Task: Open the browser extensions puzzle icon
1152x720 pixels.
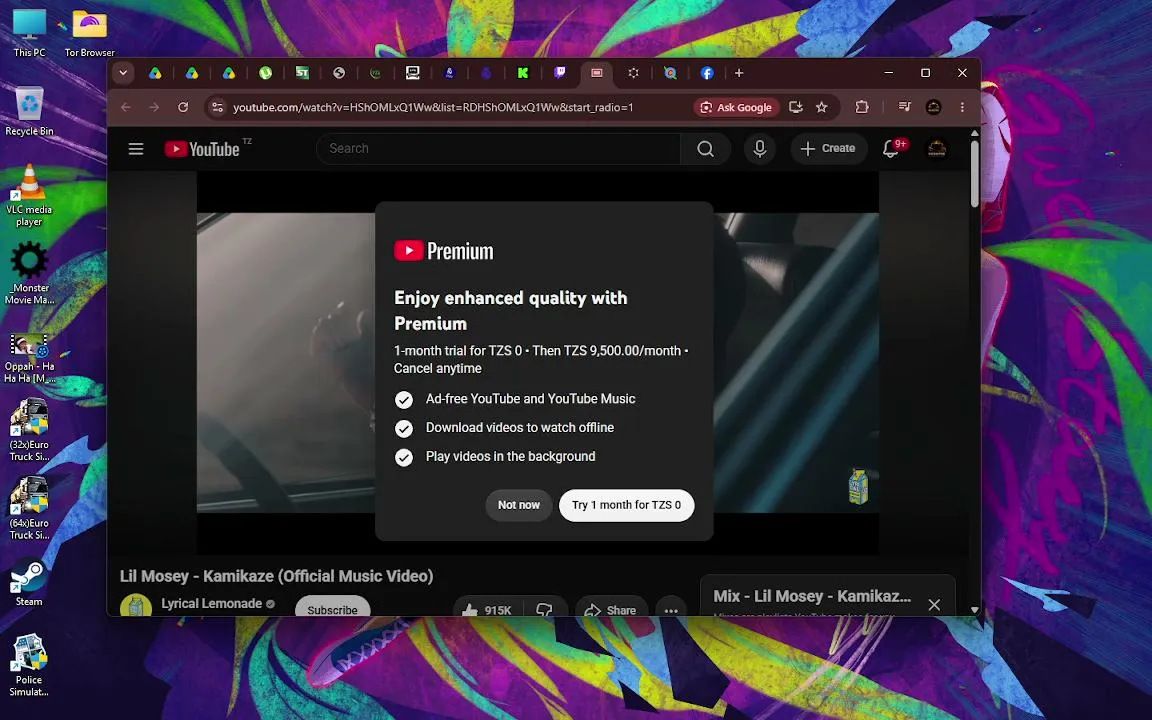Action: 862,107
